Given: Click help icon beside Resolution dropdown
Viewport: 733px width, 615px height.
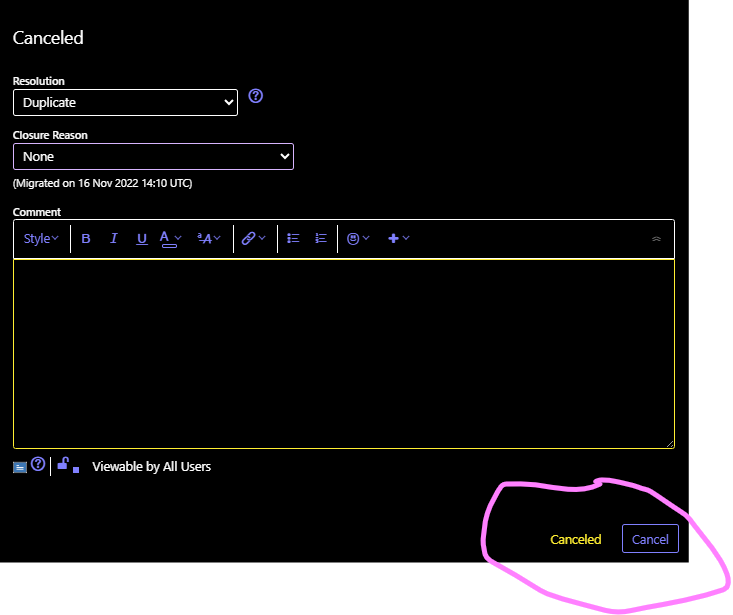Looking at the screenshot, I should [x=256, y=97].
